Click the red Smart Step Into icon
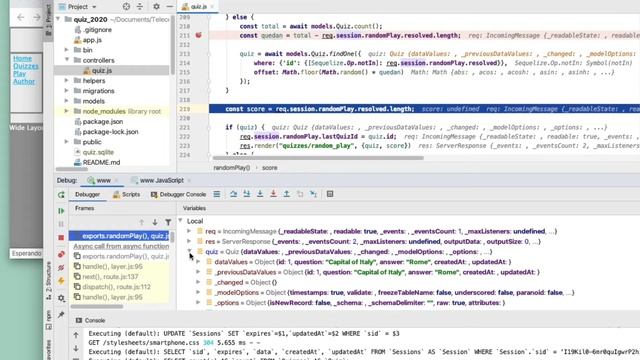 (x=273, y=194)
